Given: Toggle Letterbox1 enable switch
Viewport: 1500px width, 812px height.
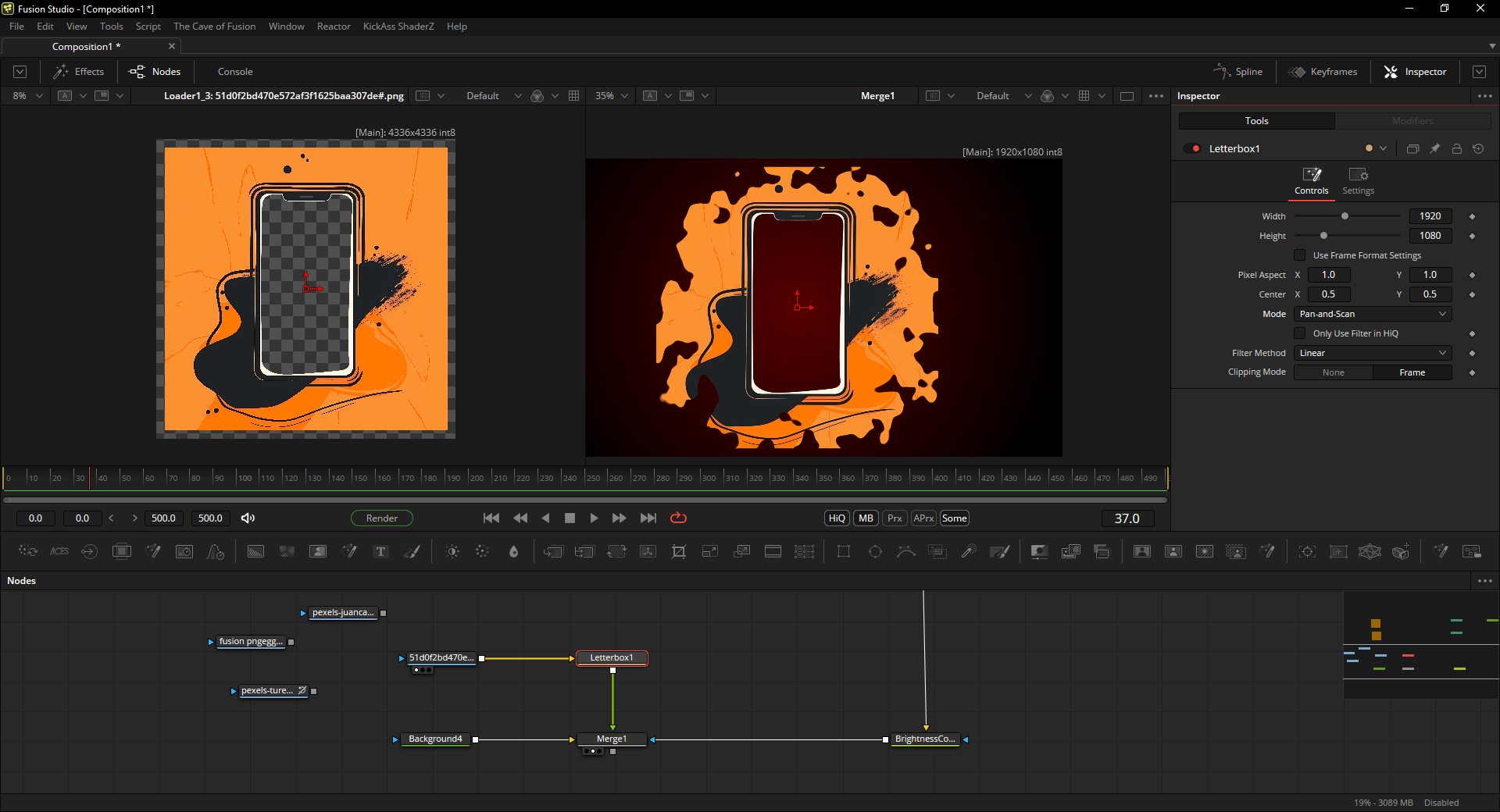Looking at the screenshot, I should 1192,148.
